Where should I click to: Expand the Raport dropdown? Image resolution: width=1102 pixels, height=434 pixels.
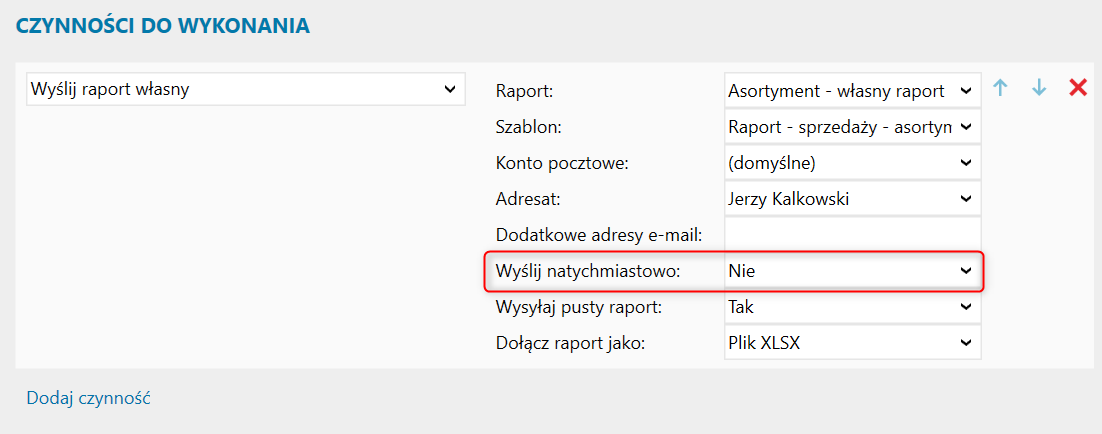pos(852,91)
